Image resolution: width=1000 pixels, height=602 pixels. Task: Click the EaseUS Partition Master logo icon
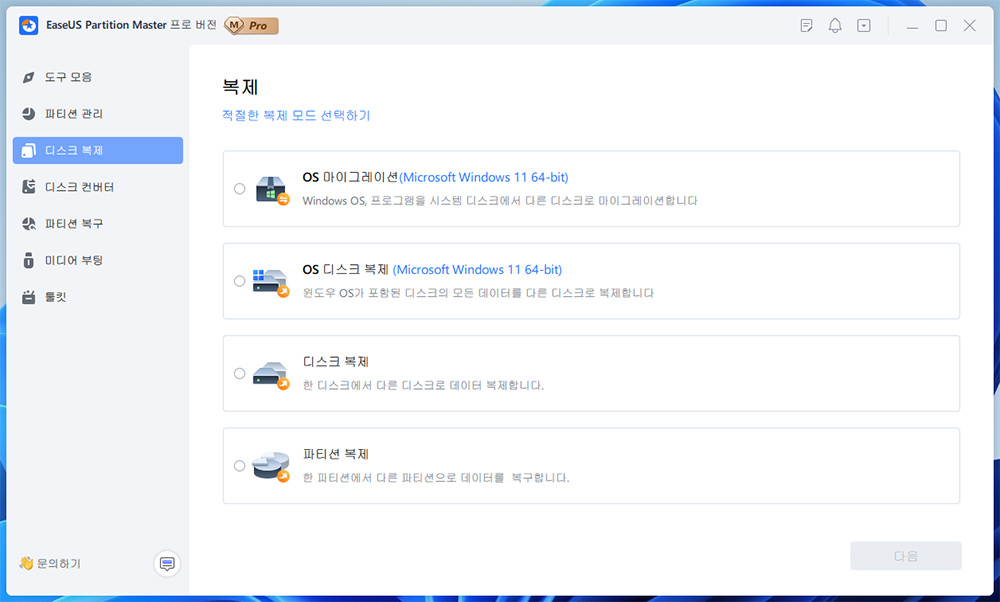point(29,26)
